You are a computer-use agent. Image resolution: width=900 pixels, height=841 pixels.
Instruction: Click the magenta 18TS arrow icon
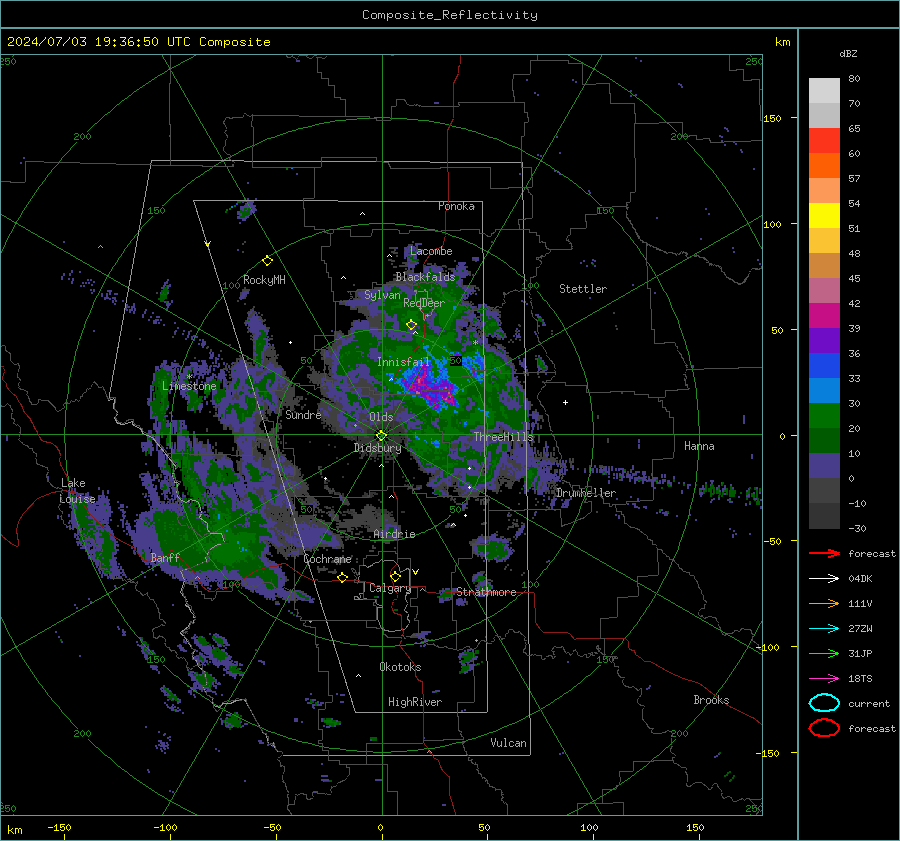point(824,679)
